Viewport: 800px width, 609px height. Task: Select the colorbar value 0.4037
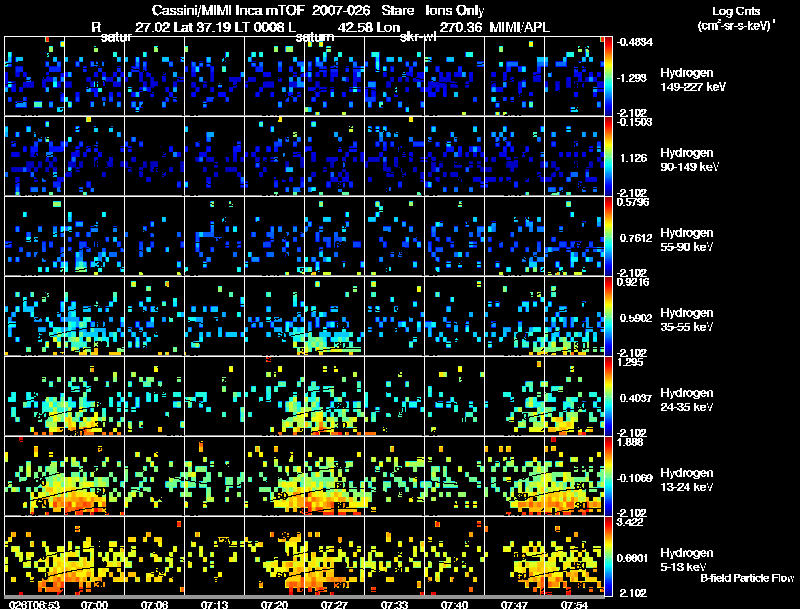pos(636,398)
